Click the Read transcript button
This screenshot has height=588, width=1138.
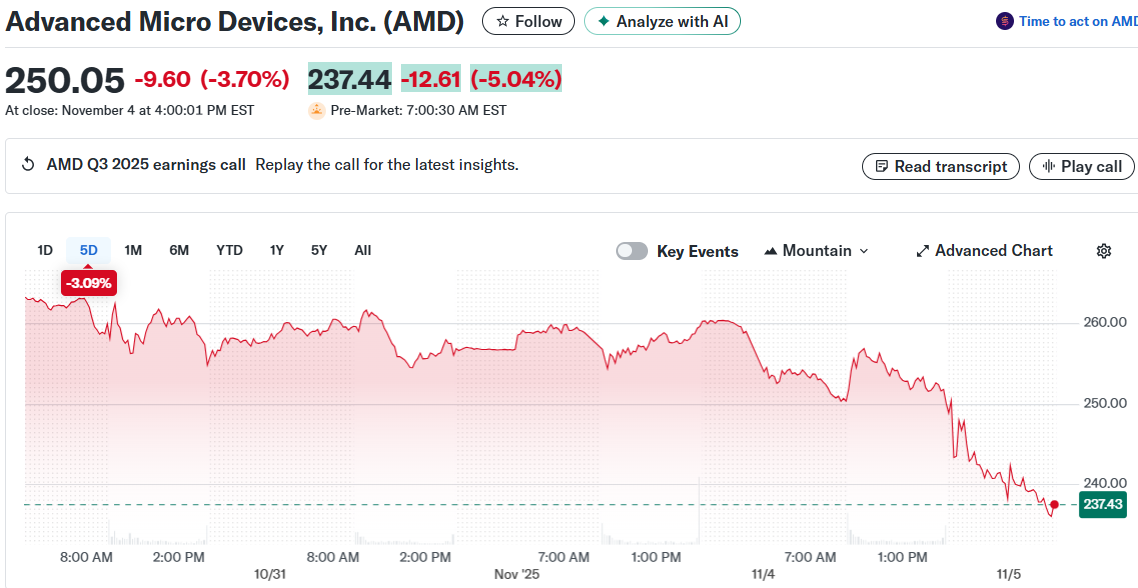coord(940,166)
